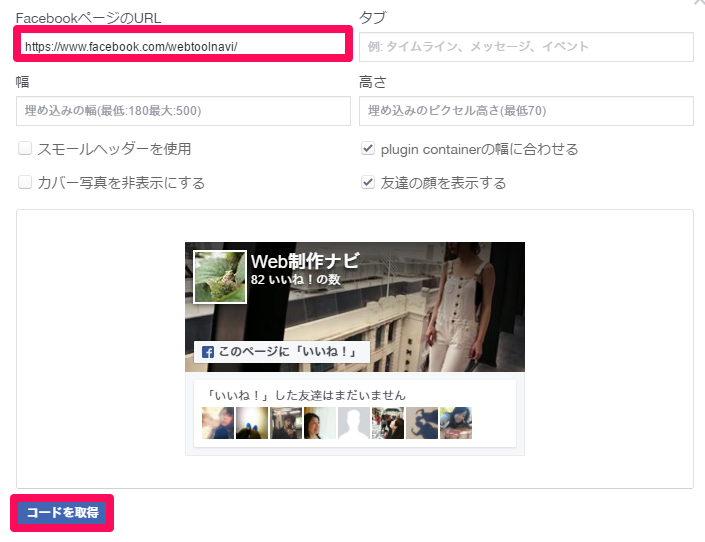Screen dimensions: 705x542
Task: Focus the タブ (tabs) input field
Action: tap(526, 47)
